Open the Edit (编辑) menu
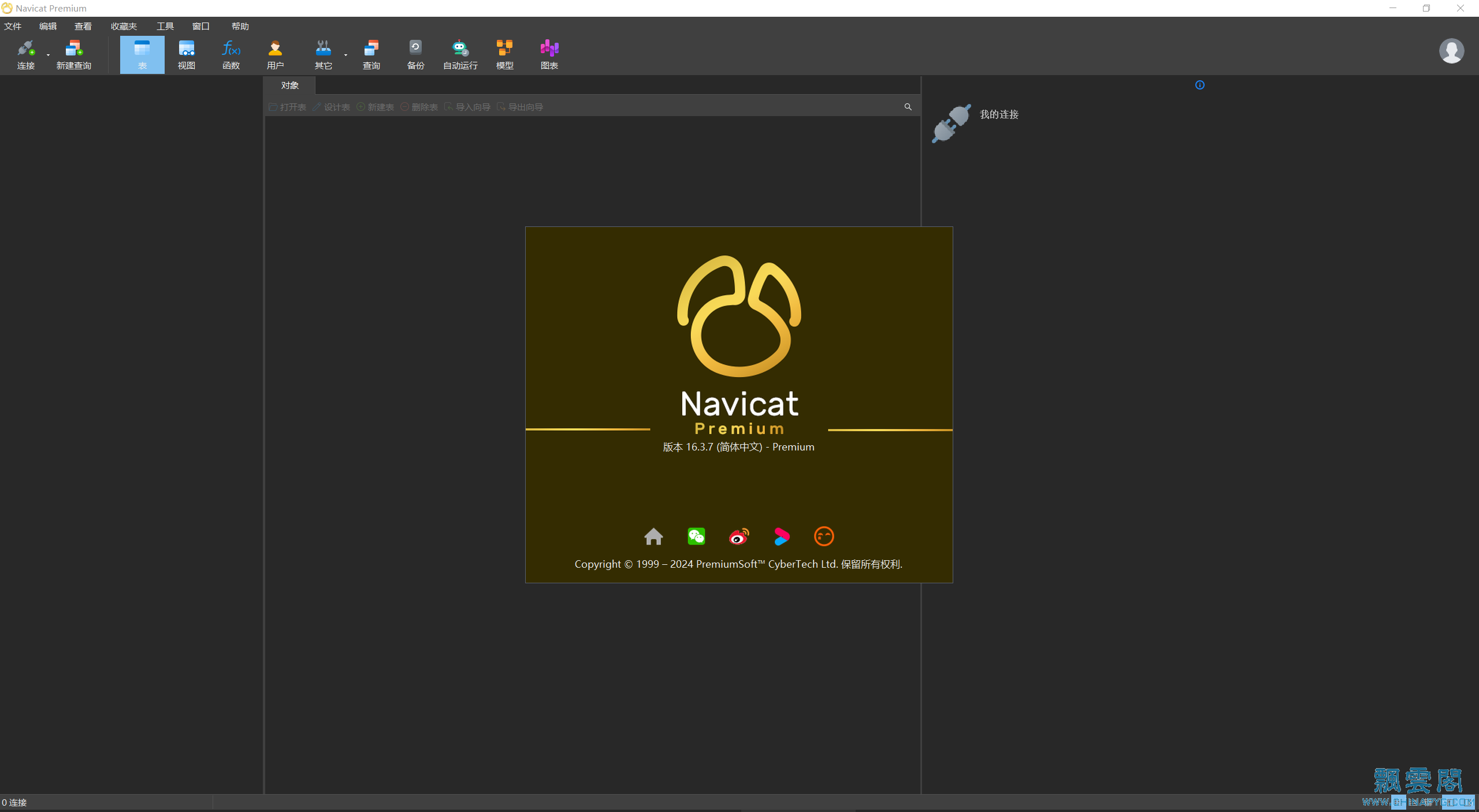 click(x=48, y=27)
